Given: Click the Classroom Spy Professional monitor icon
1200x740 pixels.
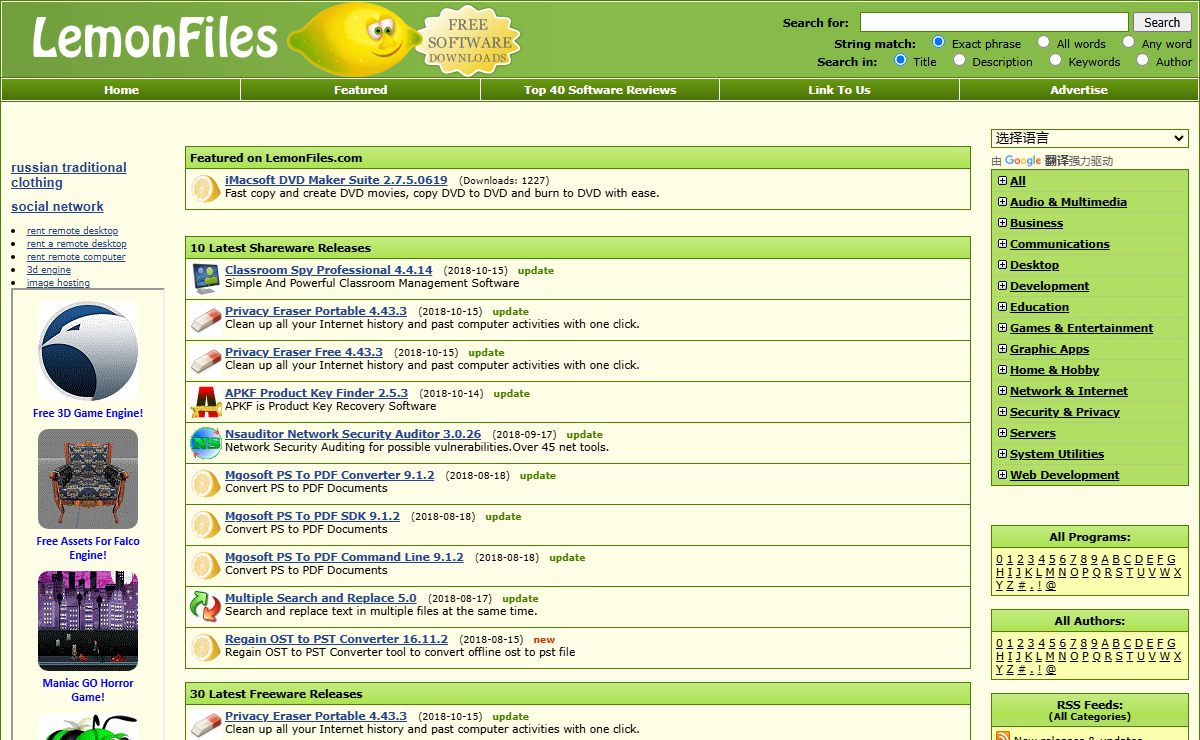Looking at the screenshot, I should [206, 278].
